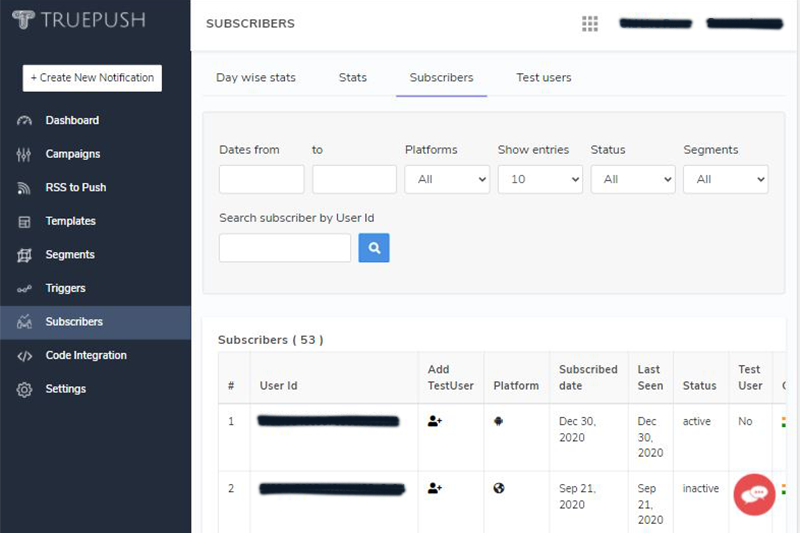Focus the Dates to input field

point(355,179)
